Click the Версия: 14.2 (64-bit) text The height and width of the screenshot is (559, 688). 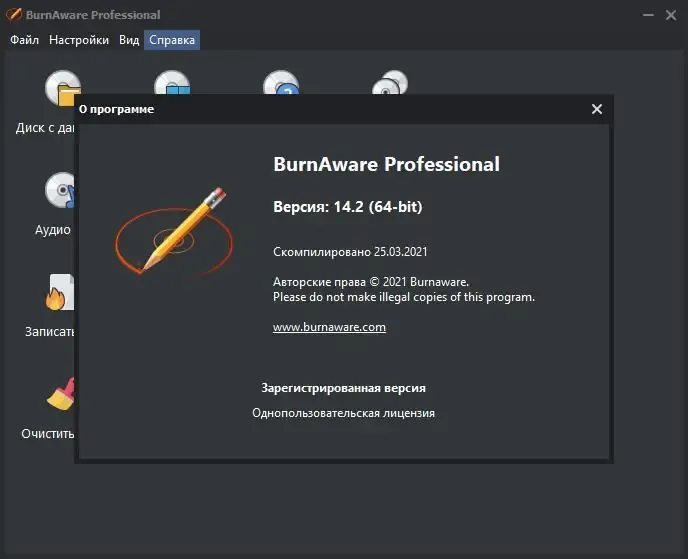pos(348,207)
